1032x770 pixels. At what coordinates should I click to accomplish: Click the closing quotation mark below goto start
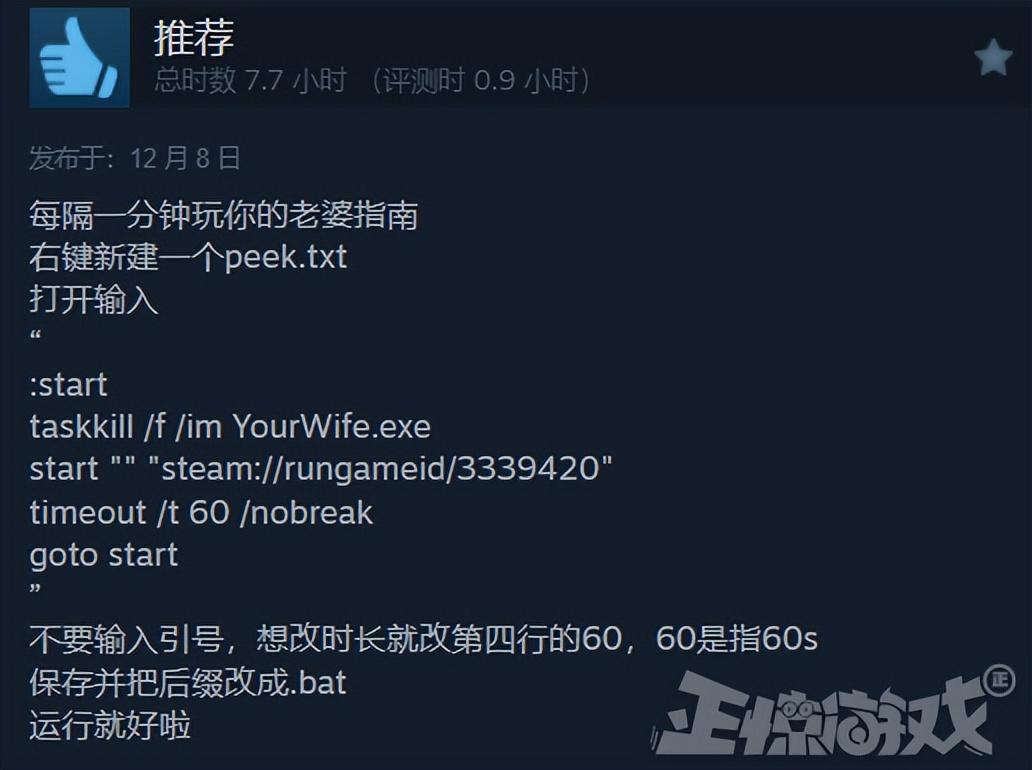[x=36, y=588]
